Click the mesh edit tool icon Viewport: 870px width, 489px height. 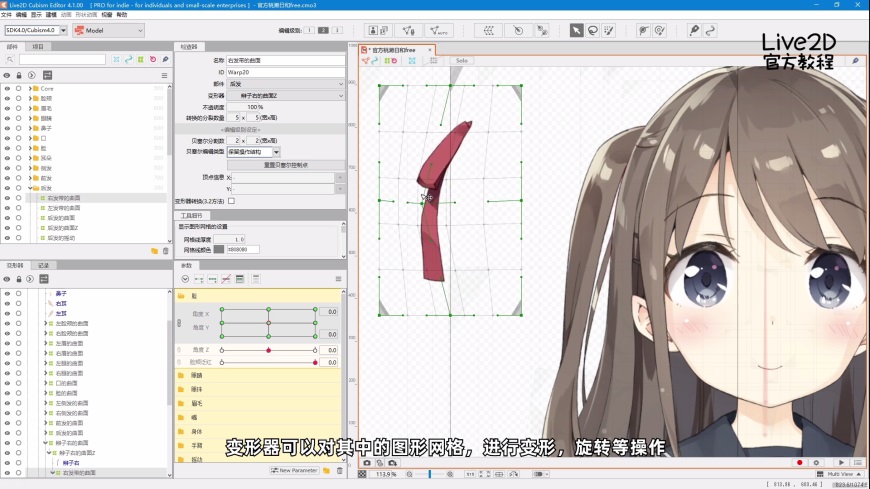tap(408, 31)
